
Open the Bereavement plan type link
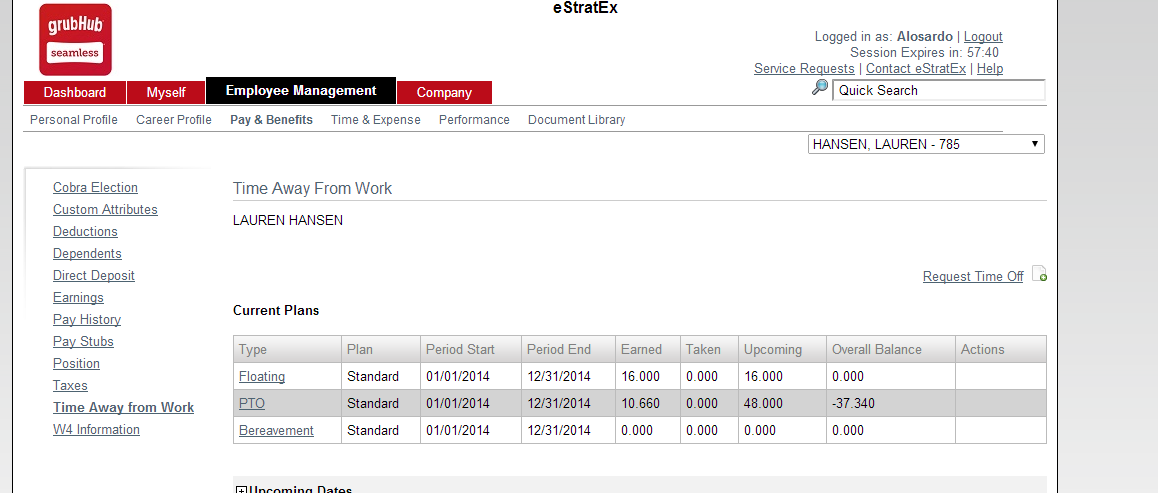tap(276, 430)
